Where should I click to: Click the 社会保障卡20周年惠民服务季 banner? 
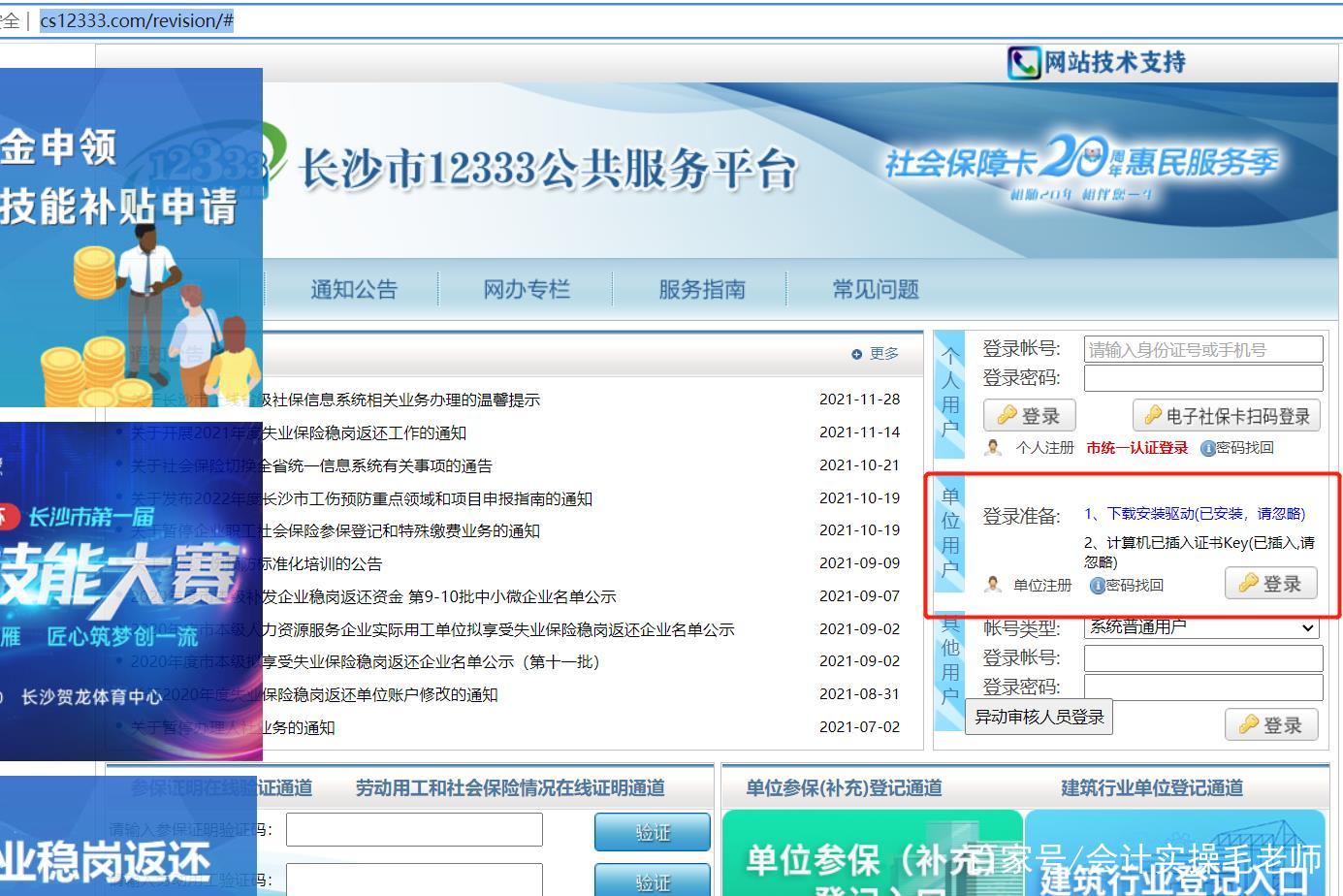pyautogui.click(x=1082, y=166)
